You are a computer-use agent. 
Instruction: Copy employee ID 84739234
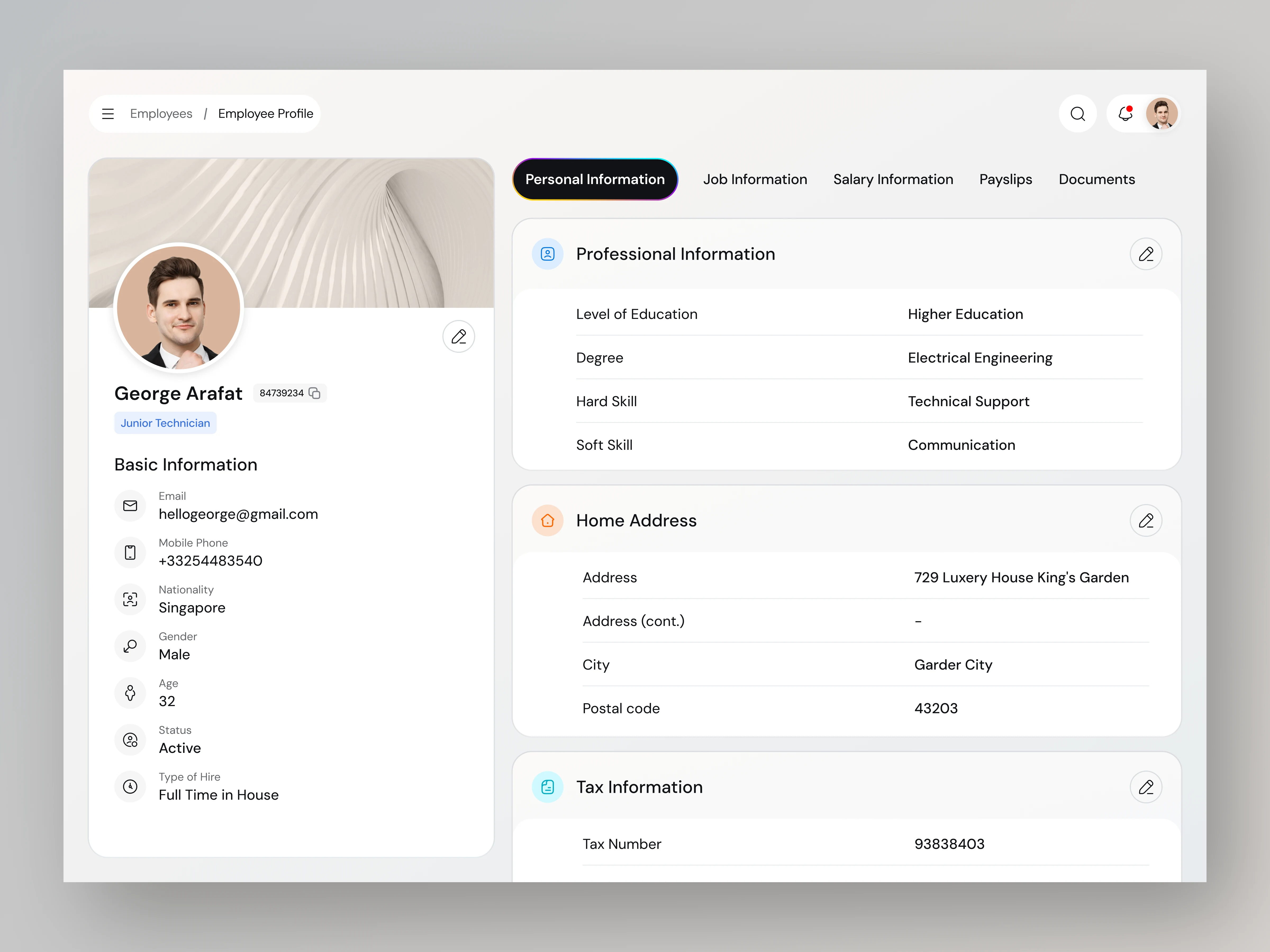pyautogui.click(x=315, y=393)
